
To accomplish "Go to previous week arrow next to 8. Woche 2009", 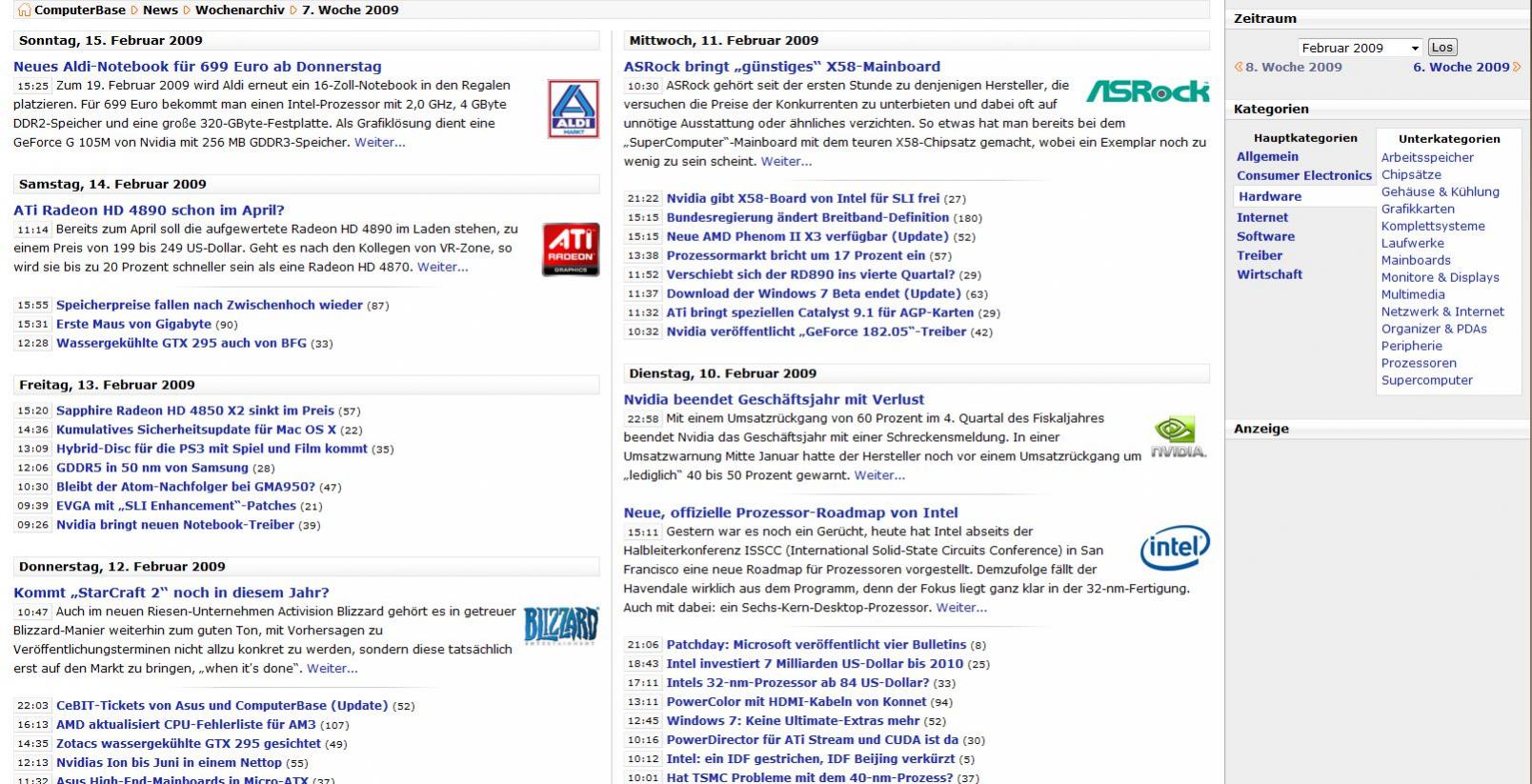I will (x=1239, y=67).
